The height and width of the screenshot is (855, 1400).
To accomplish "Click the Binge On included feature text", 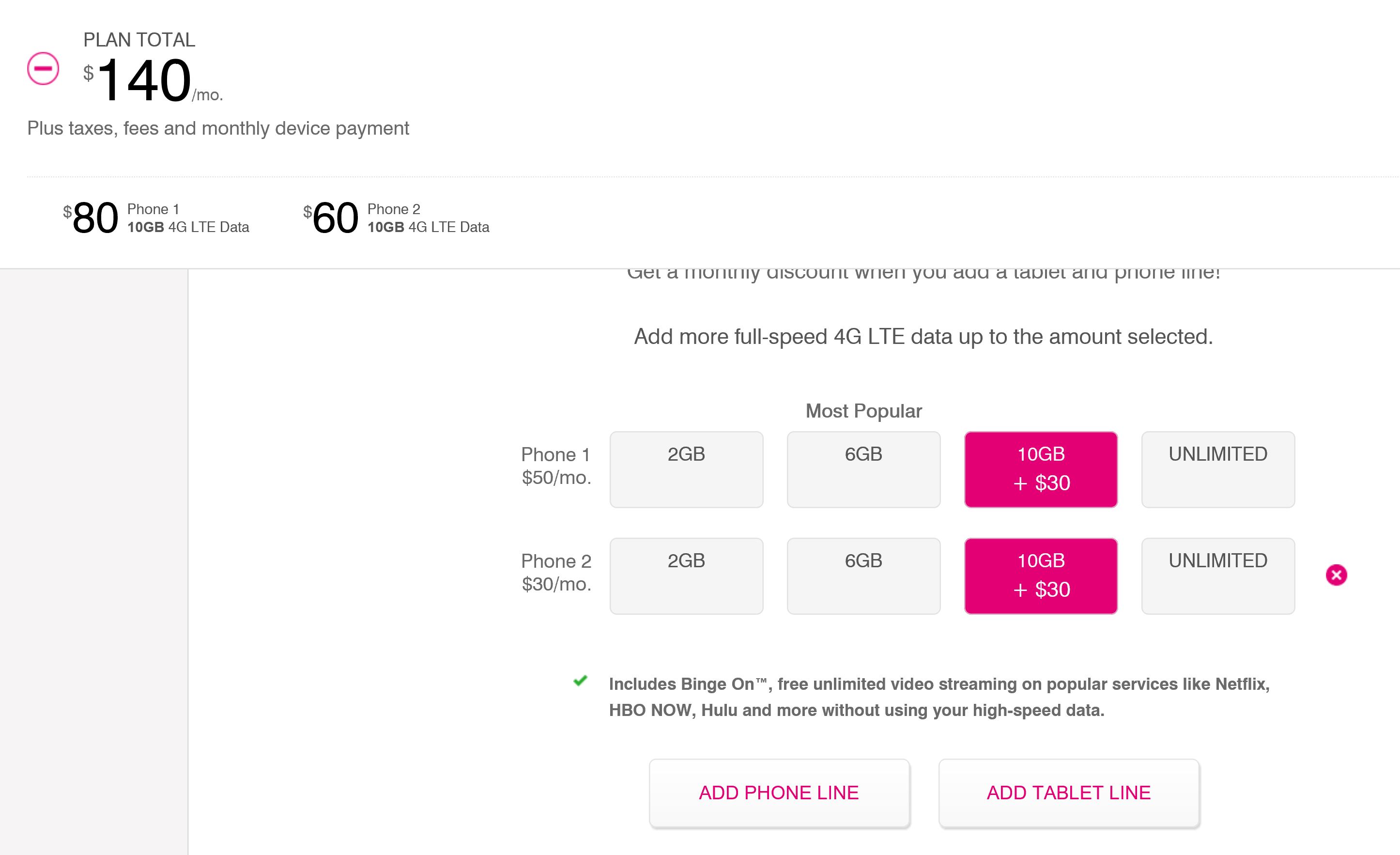I will click(x=939, y=697).
